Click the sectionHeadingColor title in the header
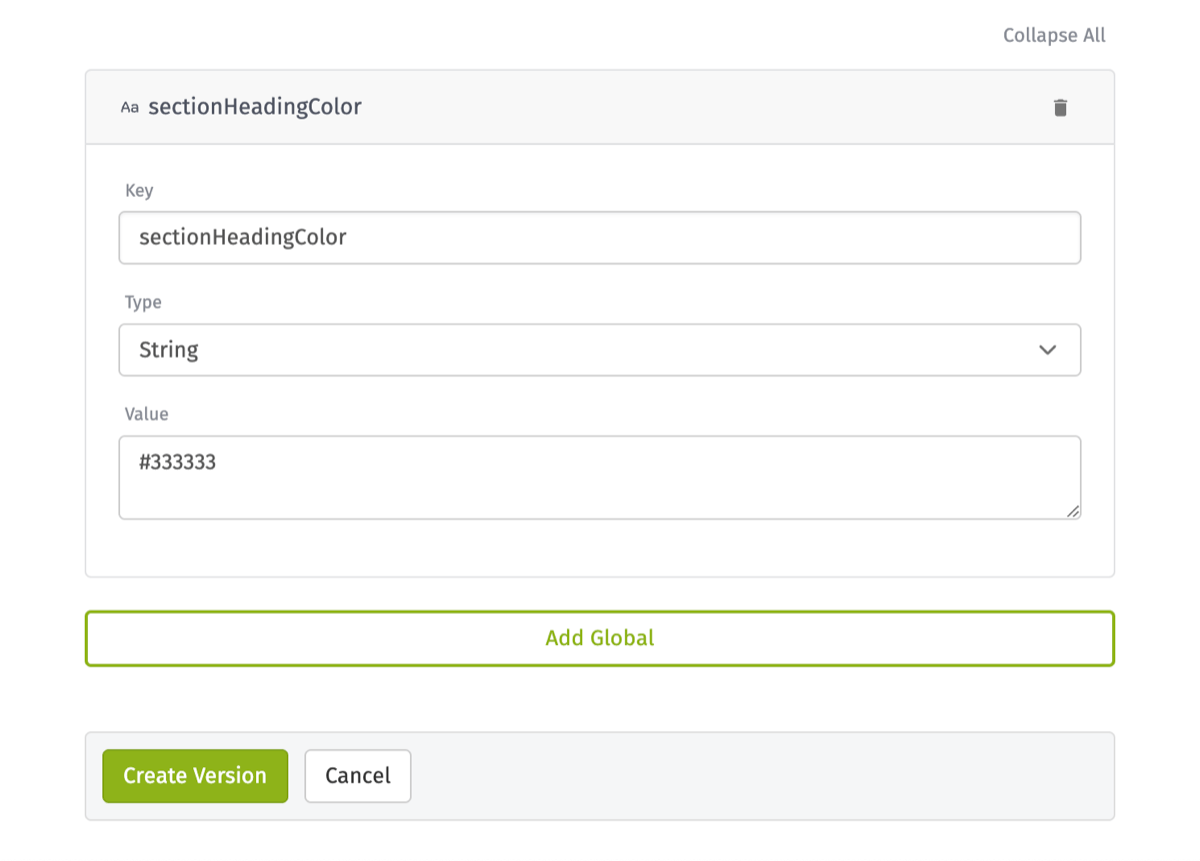This screenshot has width=1200, height=861. (x=255, y=107)
